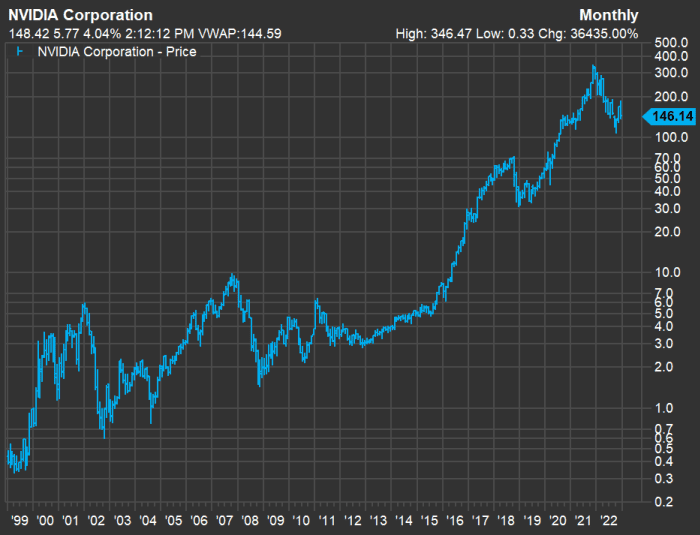Click the Chg: 36435.00% statistic
700x535 pixels.
coord(588,33)
